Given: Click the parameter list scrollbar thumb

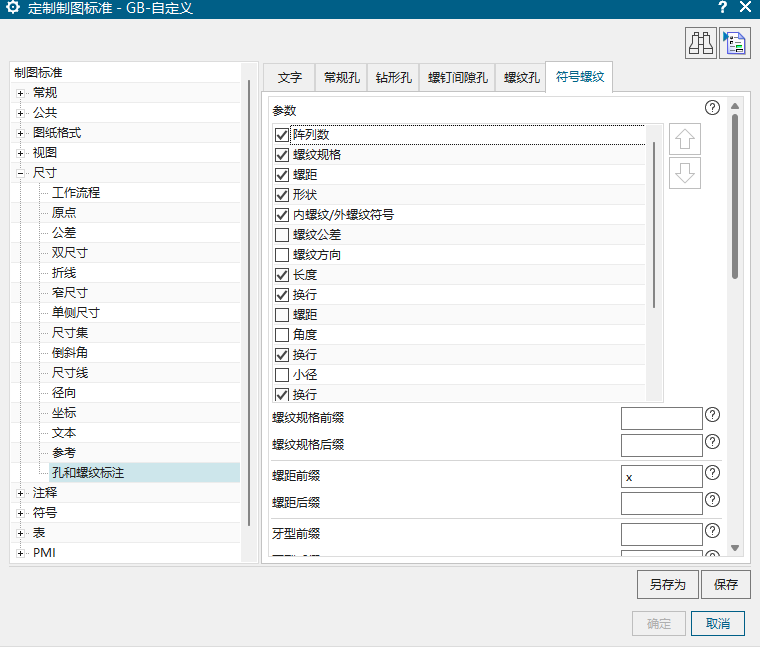Looking at the screenshot, I should click(654, 225).
